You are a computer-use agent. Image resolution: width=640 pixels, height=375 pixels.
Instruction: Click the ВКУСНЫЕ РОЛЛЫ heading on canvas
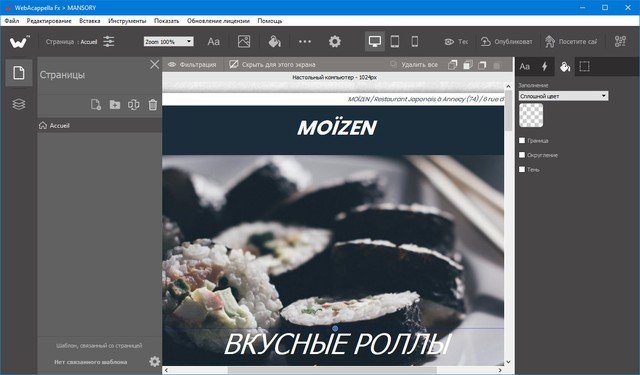(x=337, y=344)
